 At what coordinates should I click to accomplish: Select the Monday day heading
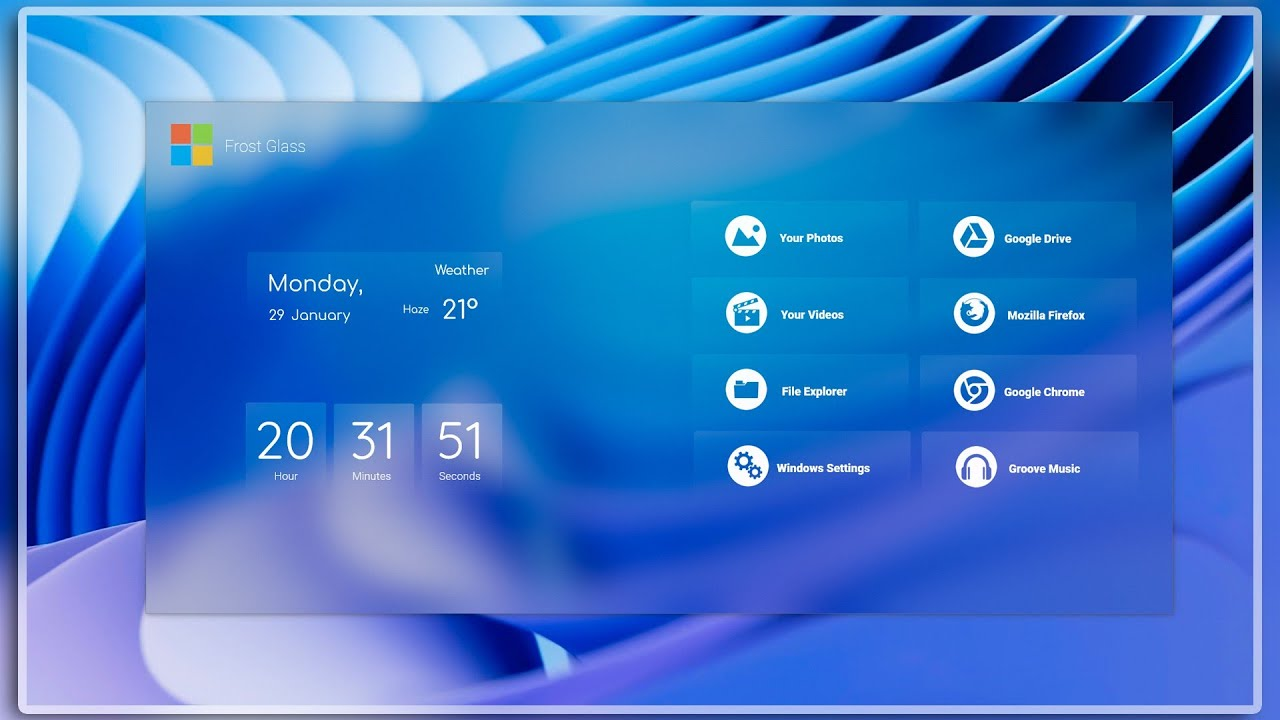coord(315,284)
